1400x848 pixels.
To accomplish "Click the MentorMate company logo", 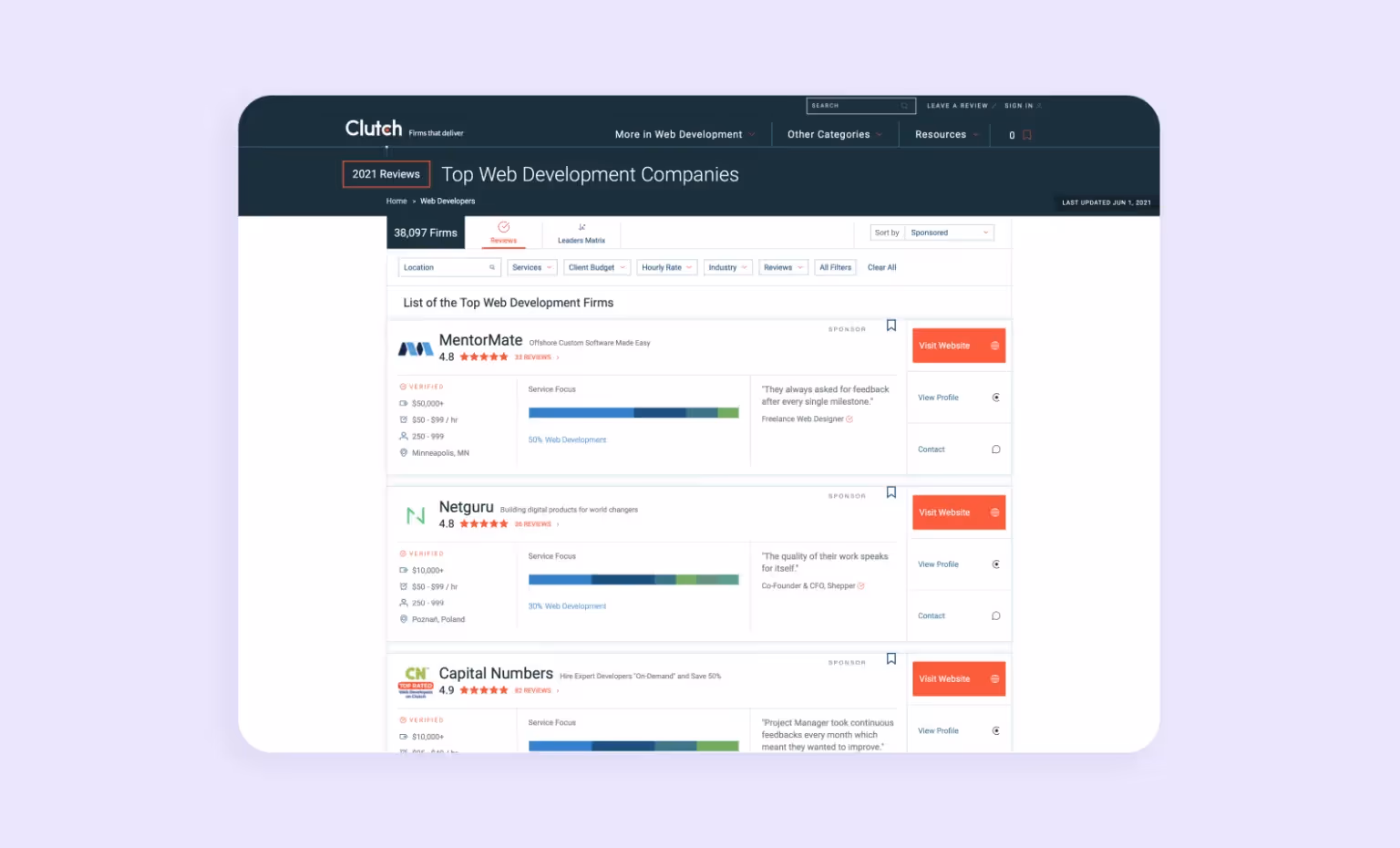I will pos(416,348).
